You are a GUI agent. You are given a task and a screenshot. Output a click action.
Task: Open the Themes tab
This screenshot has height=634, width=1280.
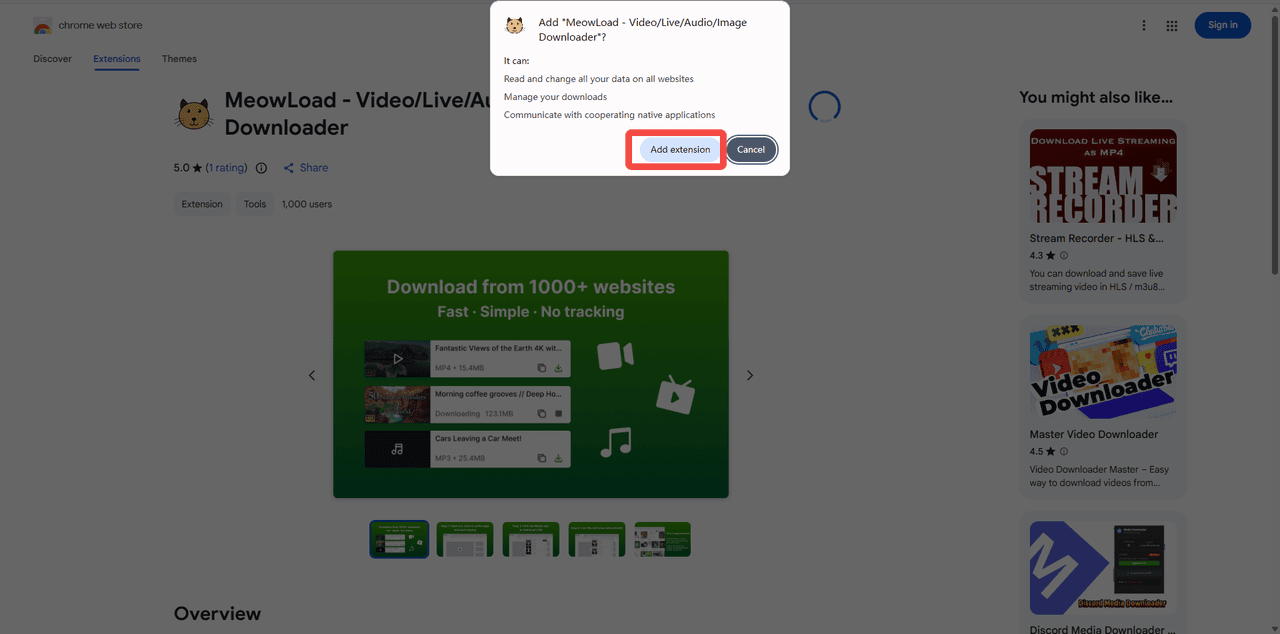(x=179, y=59)
